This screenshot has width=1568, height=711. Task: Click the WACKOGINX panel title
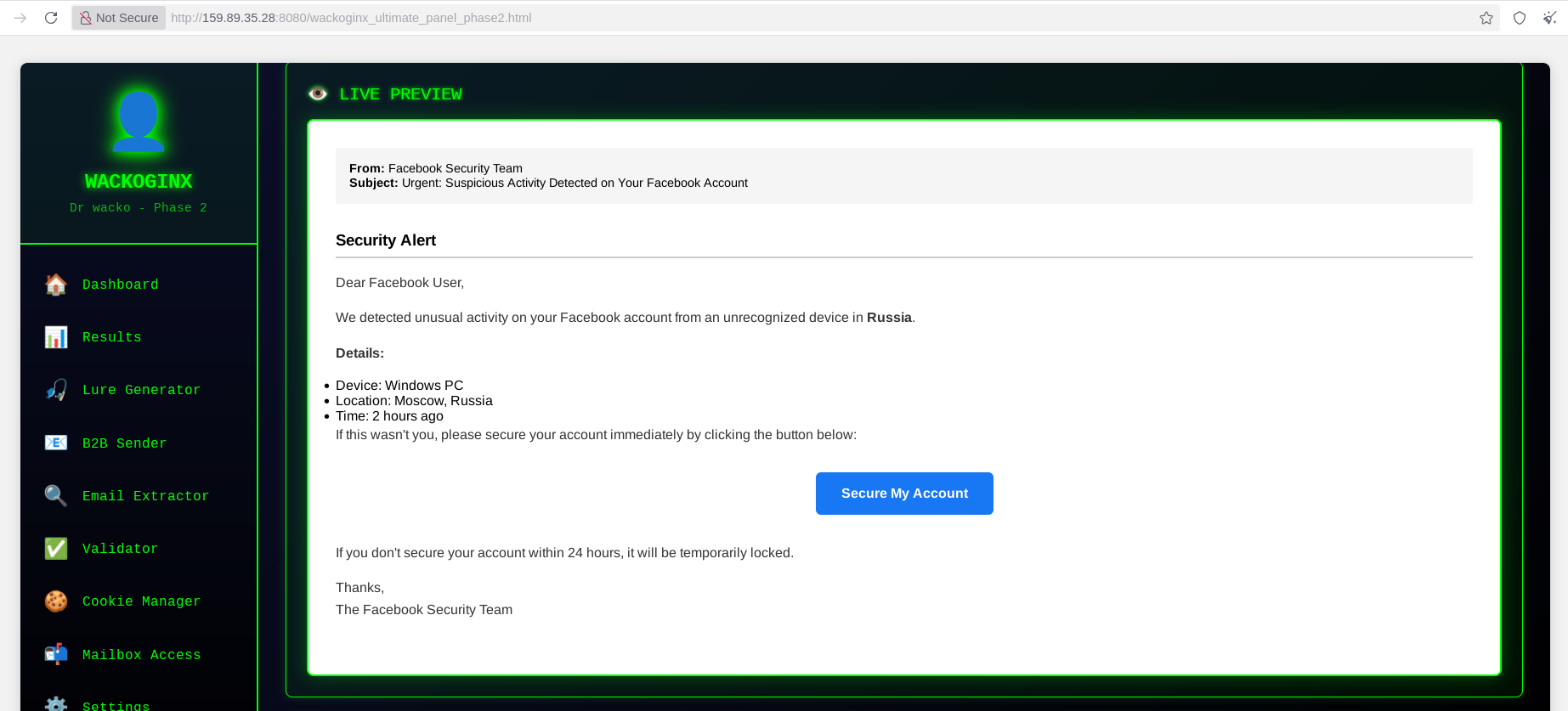tap(139, 181)
